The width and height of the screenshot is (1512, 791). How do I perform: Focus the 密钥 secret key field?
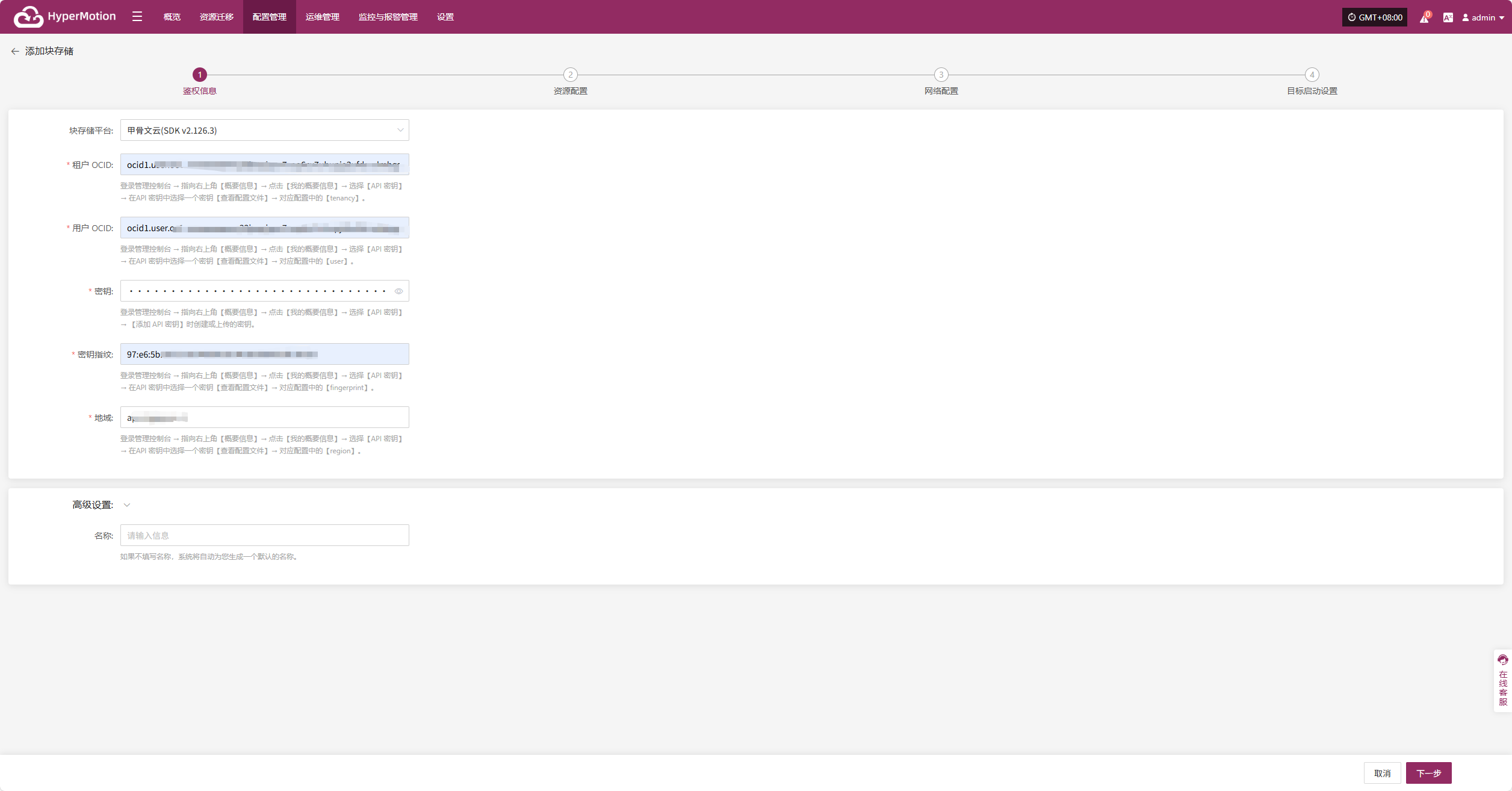(265, 291)
